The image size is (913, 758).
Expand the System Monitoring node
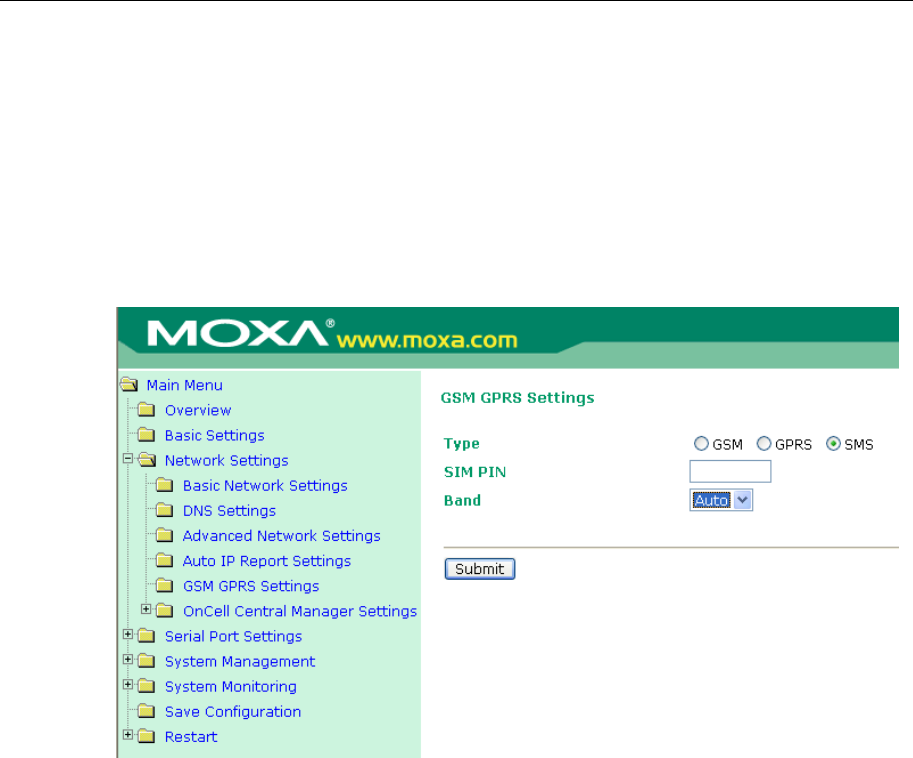(128, 684)
